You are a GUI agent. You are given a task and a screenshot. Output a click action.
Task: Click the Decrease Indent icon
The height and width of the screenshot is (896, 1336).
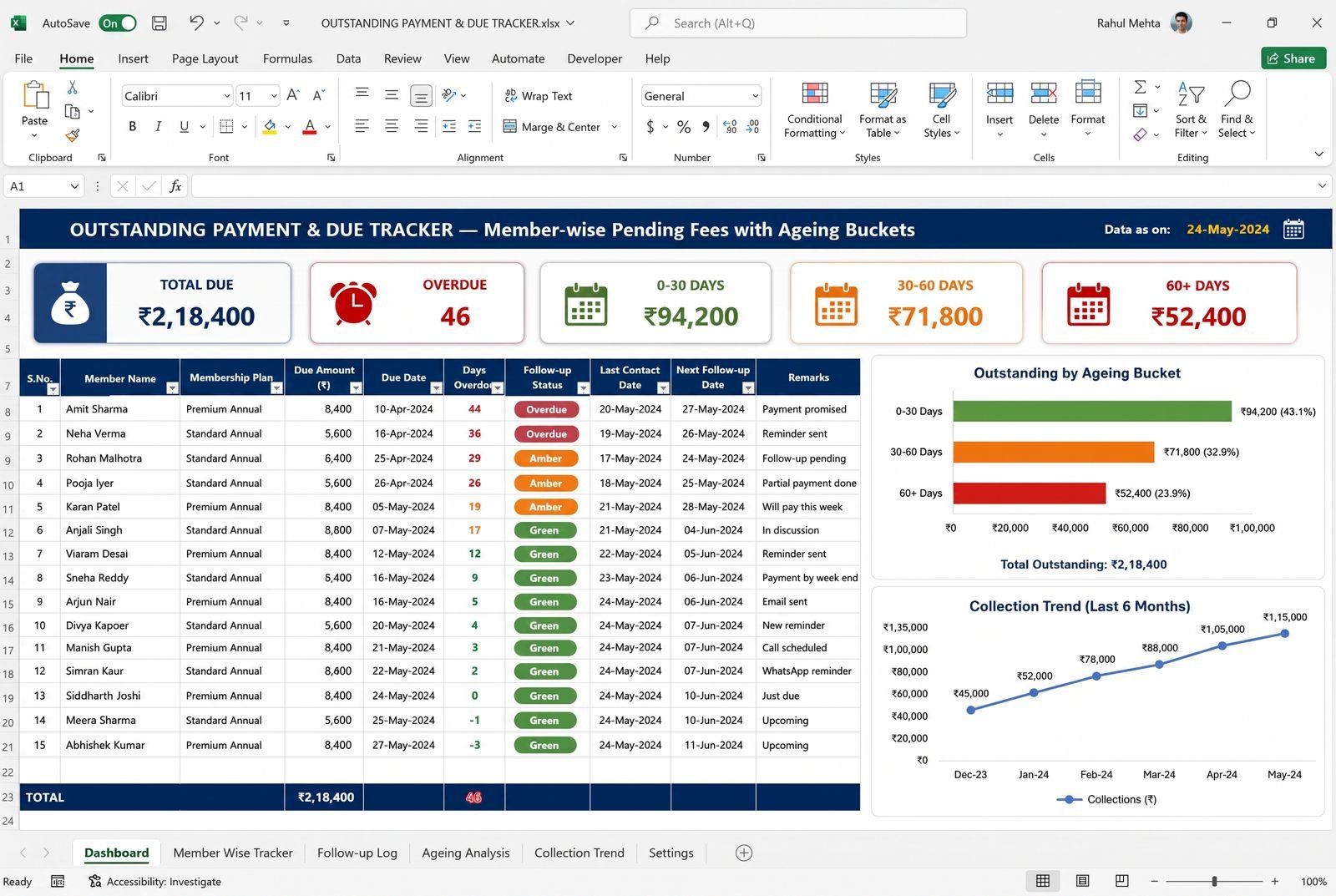click(x=449, y=126)
